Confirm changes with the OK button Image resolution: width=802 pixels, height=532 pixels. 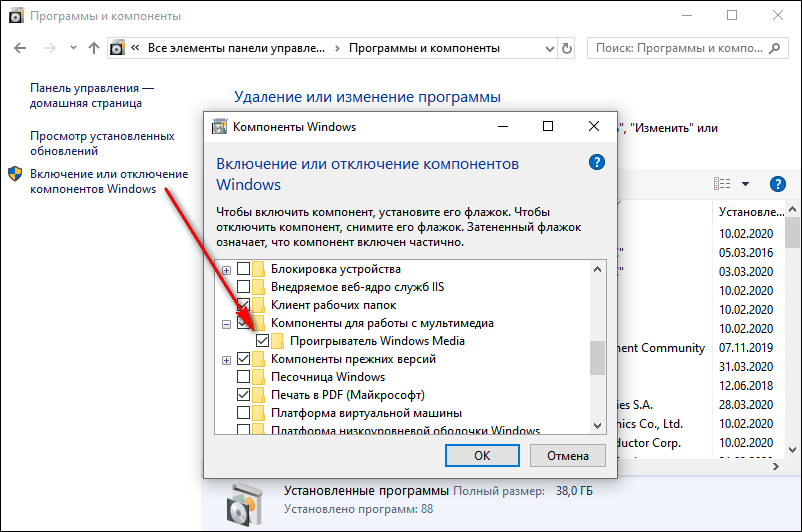(482, 455)
